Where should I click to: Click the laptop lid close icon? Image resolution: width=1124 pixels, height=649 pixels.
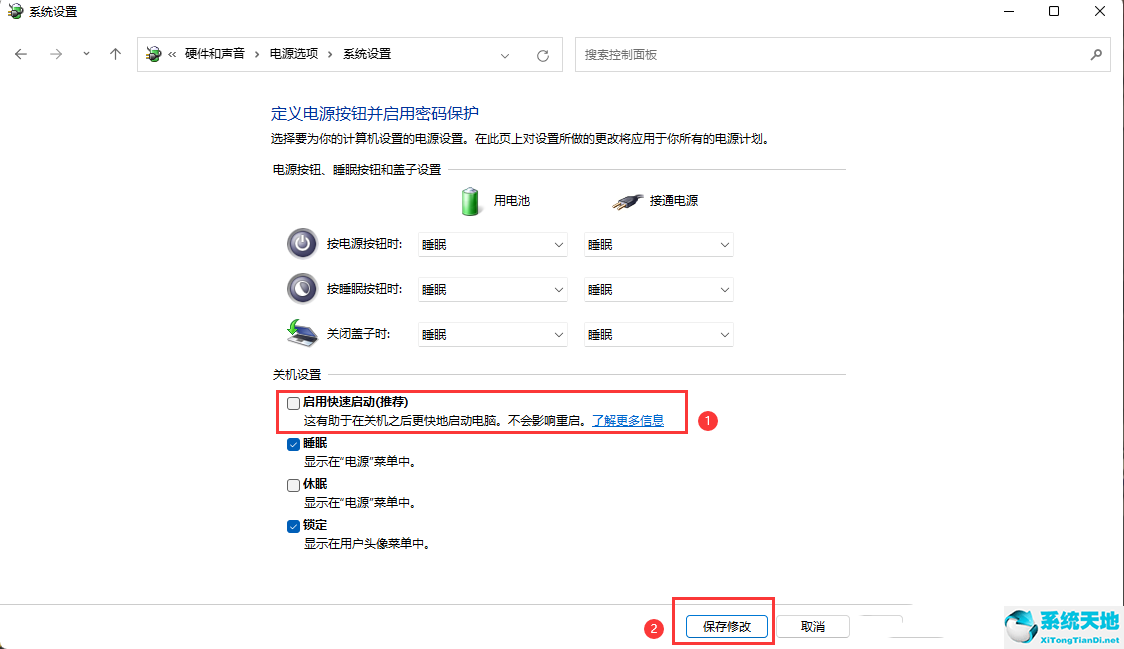click(x=302, y=334)
